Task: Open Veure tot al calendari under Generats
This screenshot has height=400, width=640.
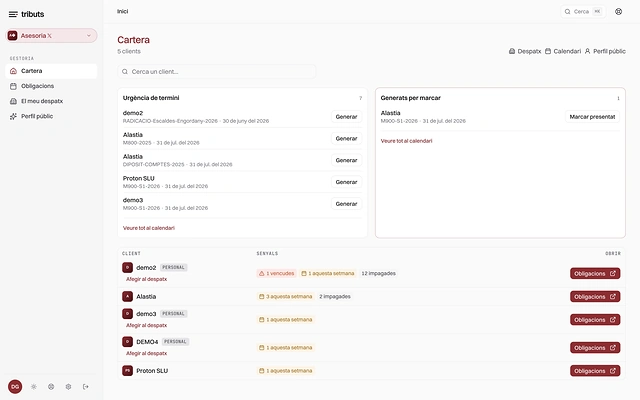Action: pyautogui.click(x=406, y=141)
